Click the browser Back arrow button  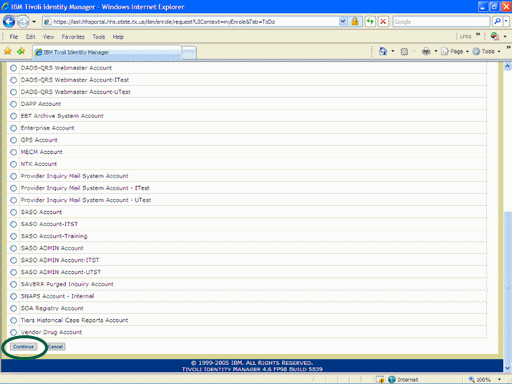[9, 22]
